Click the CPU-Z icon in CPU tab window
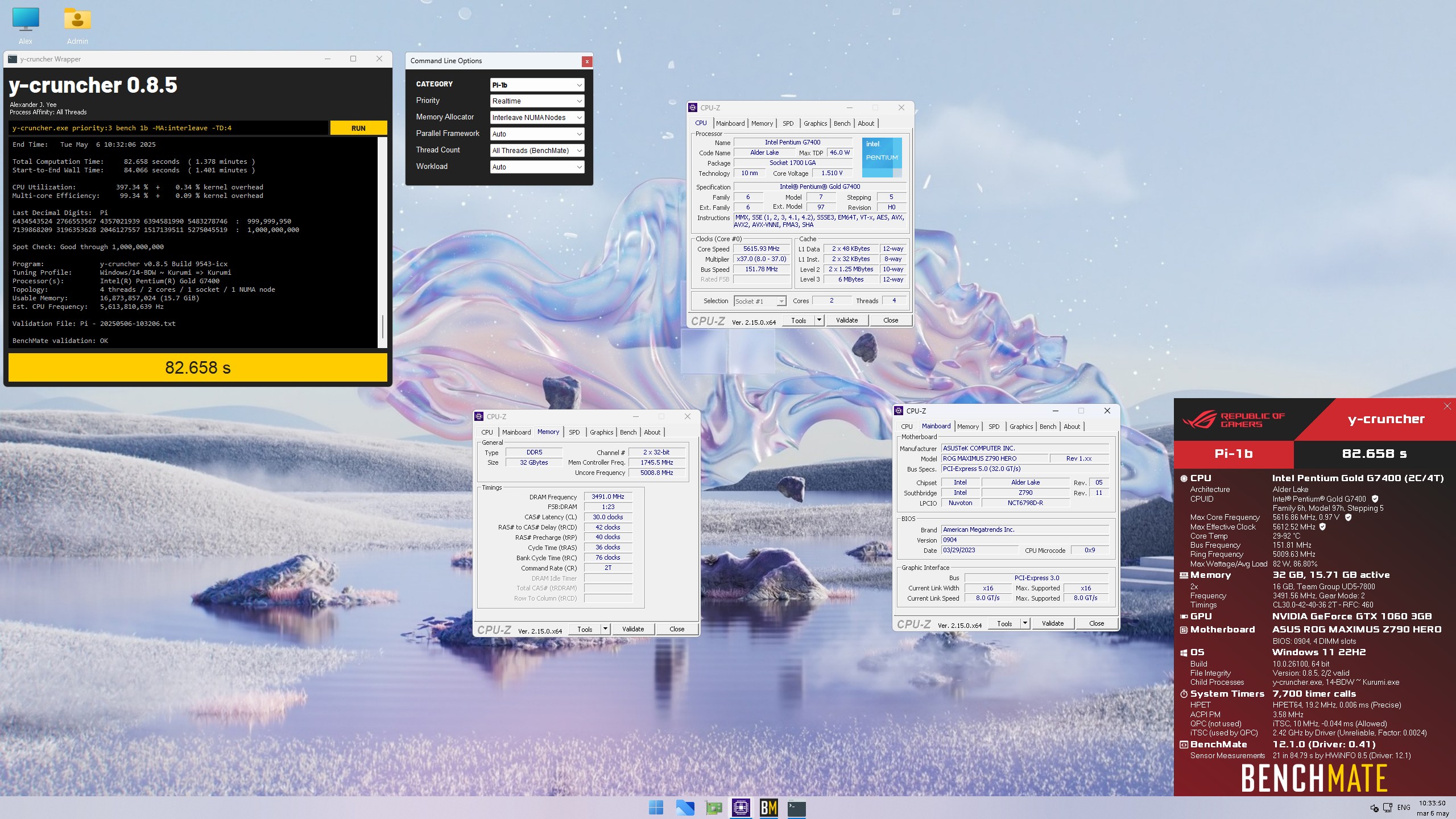The height and width of the screenshot is (819, 1456). click(693, 107)
